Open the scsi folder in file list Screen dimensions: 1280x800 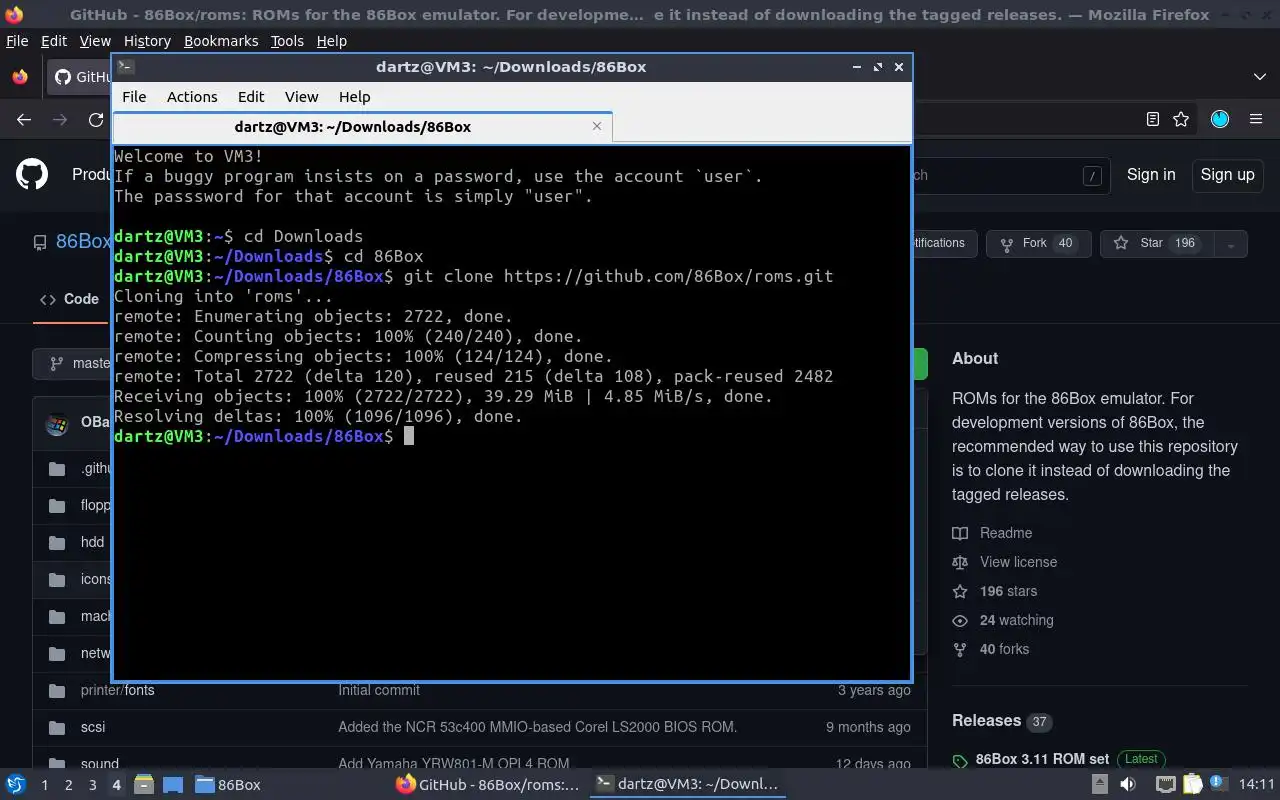(93, 727)
